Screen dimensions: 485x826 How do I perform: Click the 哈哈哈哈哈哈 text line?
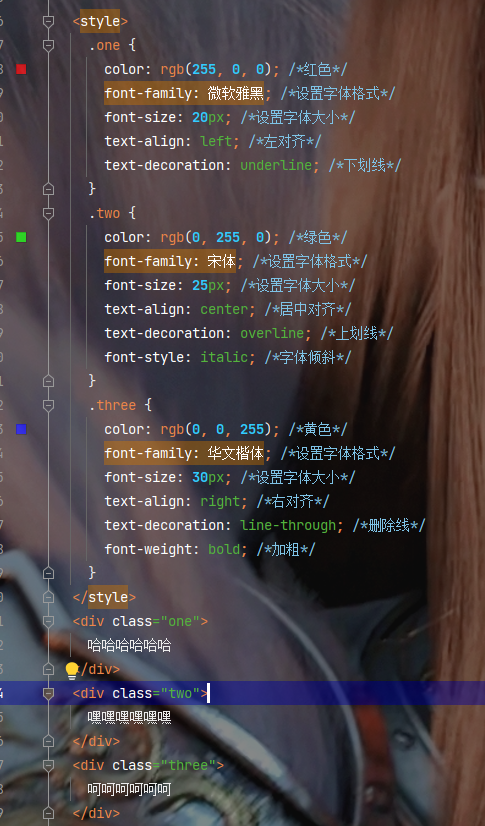(129, 645)
